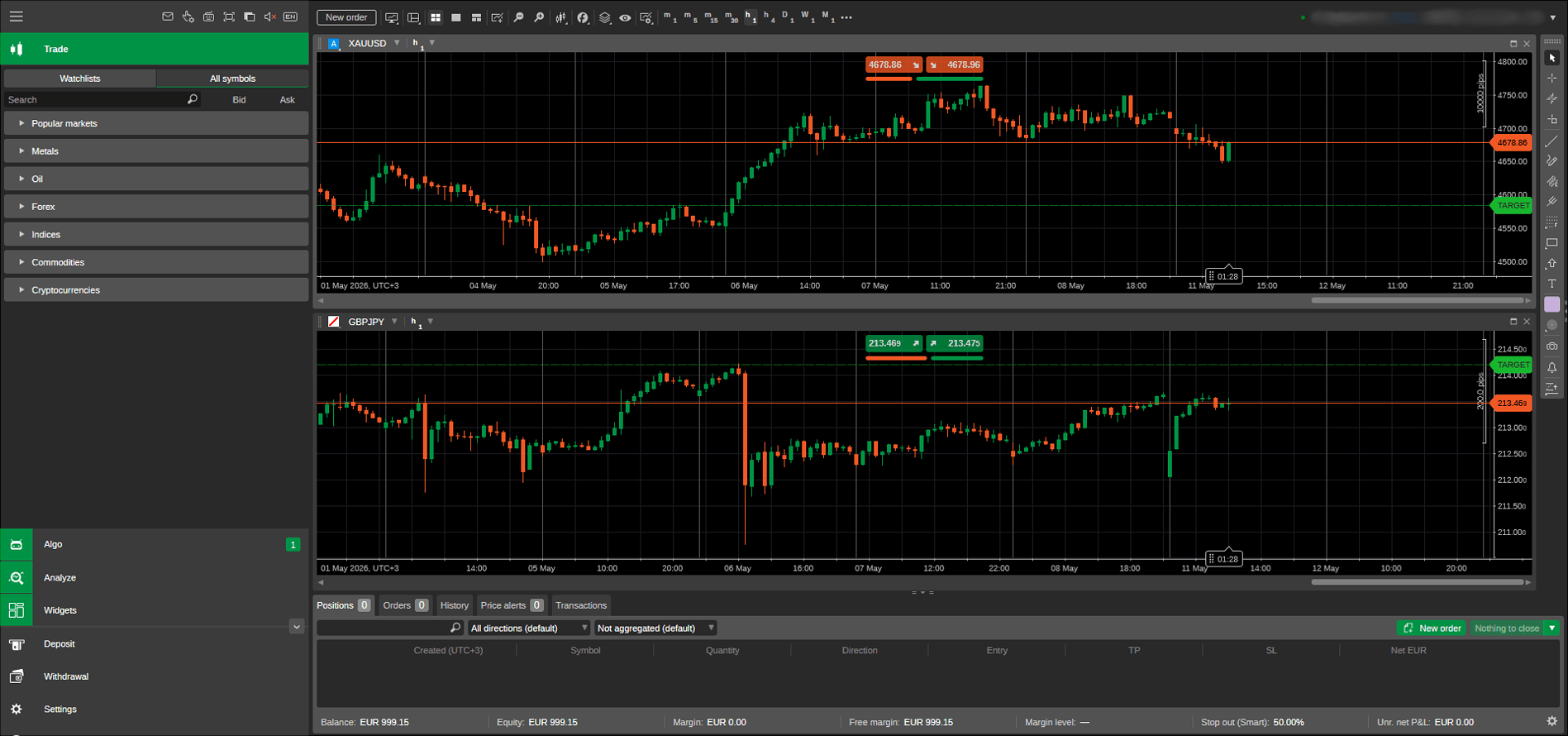Select the pencil freehand drawing tool
The image size is (1568, 736).
[1552, 161]
